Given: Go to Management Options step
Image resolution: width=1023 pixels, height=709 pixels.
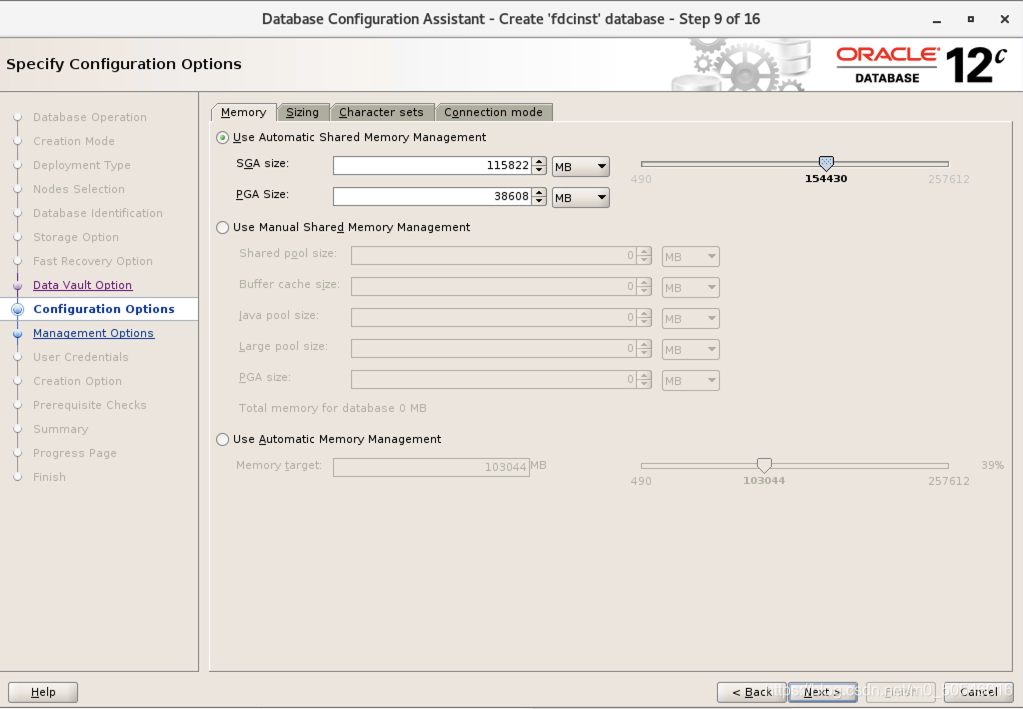Looking at the screenshot, I should (x=93, y=333).
